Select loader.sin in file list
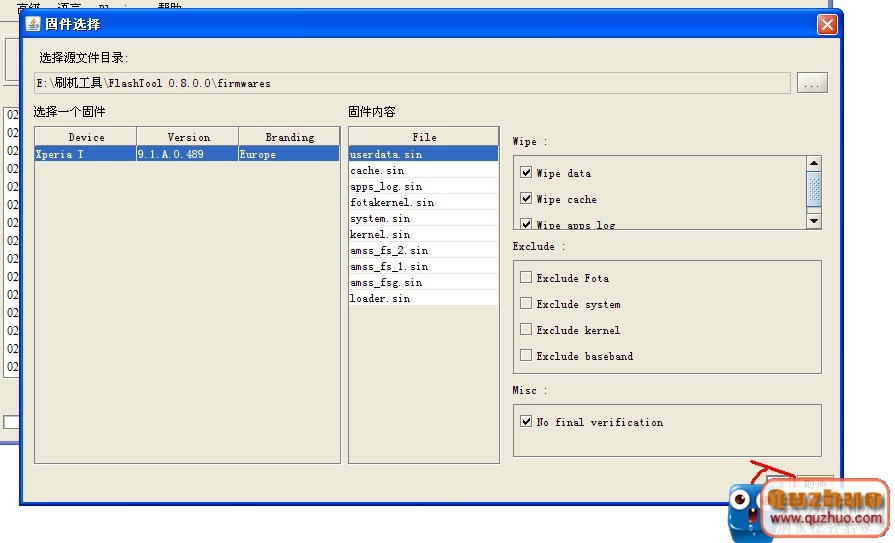This screenshot has height=543, width=895. coord(424,298)
